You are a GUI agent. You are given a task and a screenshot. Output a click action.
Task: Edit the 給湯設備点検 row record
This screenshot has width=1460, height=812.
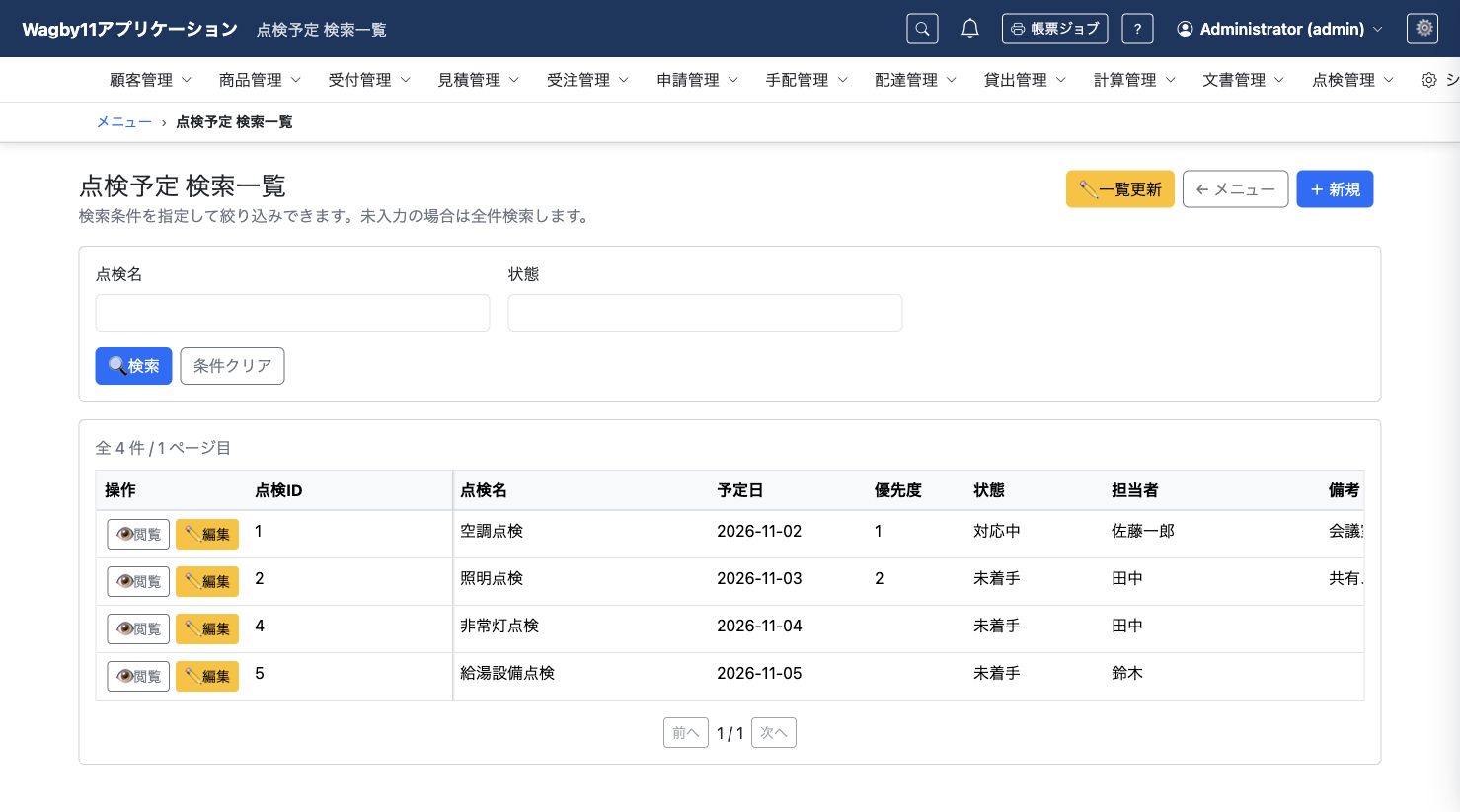pyautogui.click(x=207, y=676)
